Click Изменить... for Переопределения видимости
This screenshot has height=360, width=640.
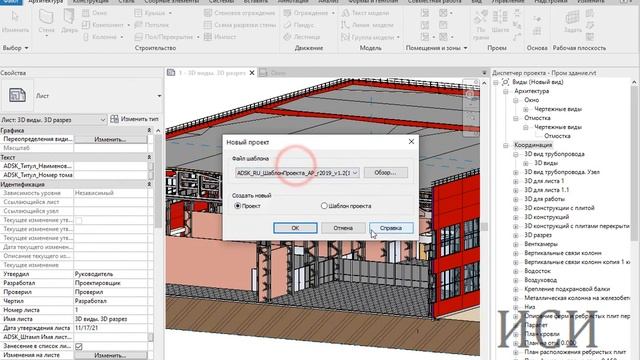click(110, 139)
